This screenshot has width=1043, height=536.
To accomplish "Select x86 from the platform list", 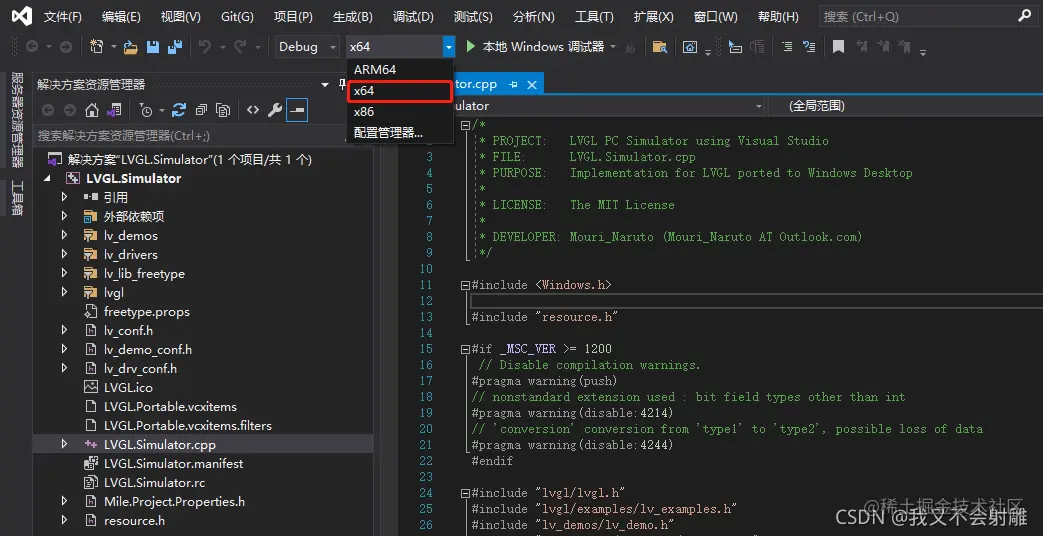I will (400, 111).
